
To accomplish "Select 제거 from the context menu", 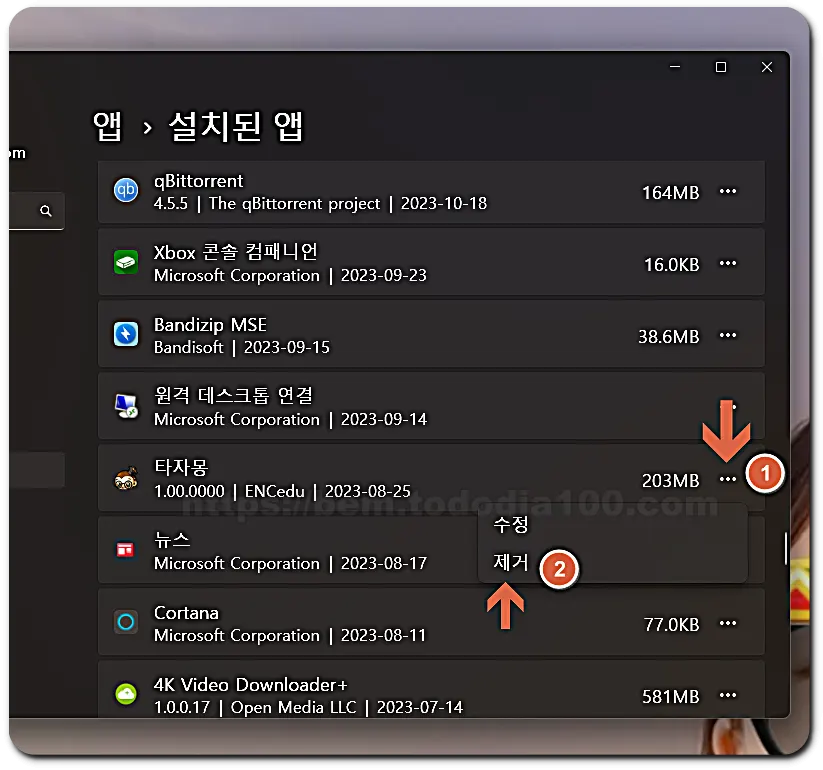I will point(510,562).
